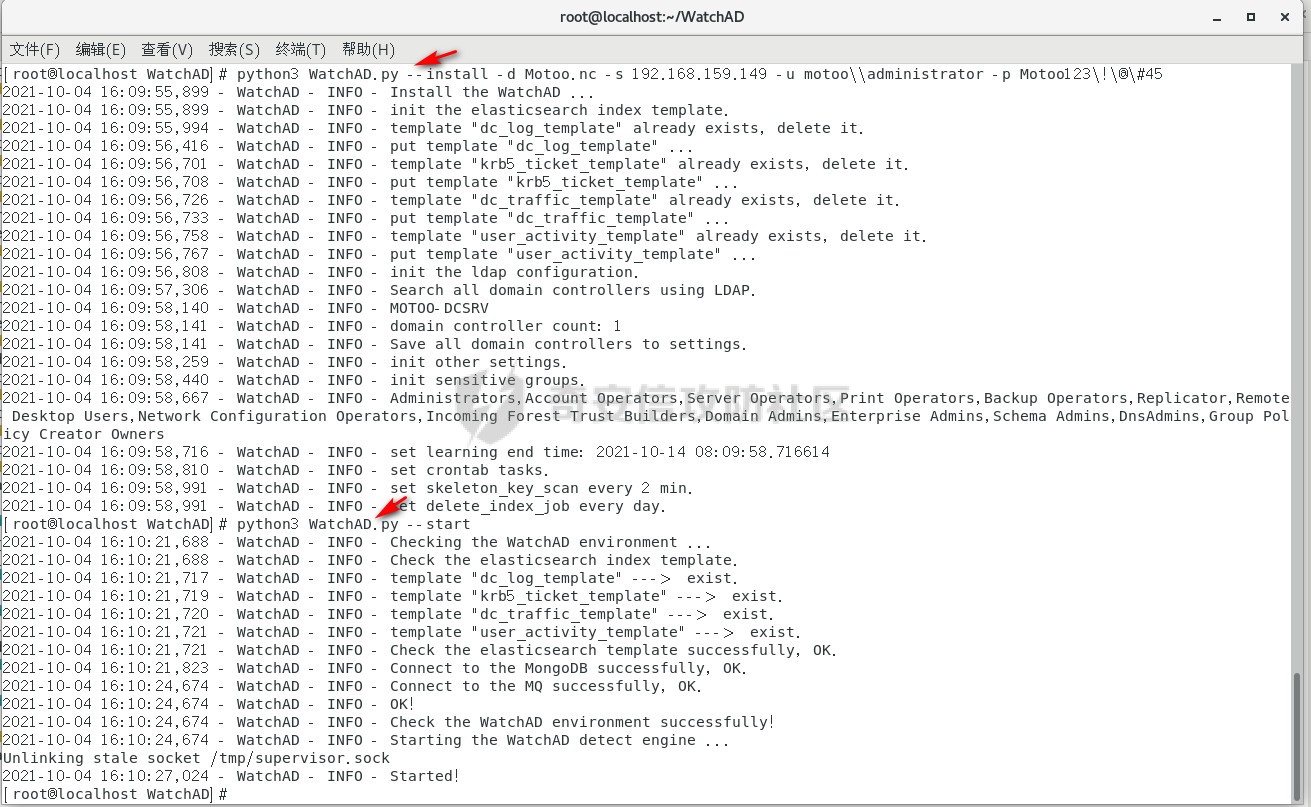Open the 文件(F) menu

(x=35, y=49)
